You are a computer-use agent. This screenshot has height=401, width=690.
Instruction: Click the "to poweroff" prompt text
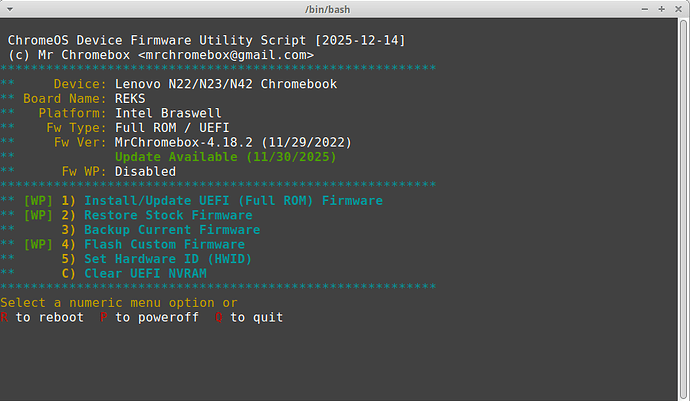tap(154, 317)
